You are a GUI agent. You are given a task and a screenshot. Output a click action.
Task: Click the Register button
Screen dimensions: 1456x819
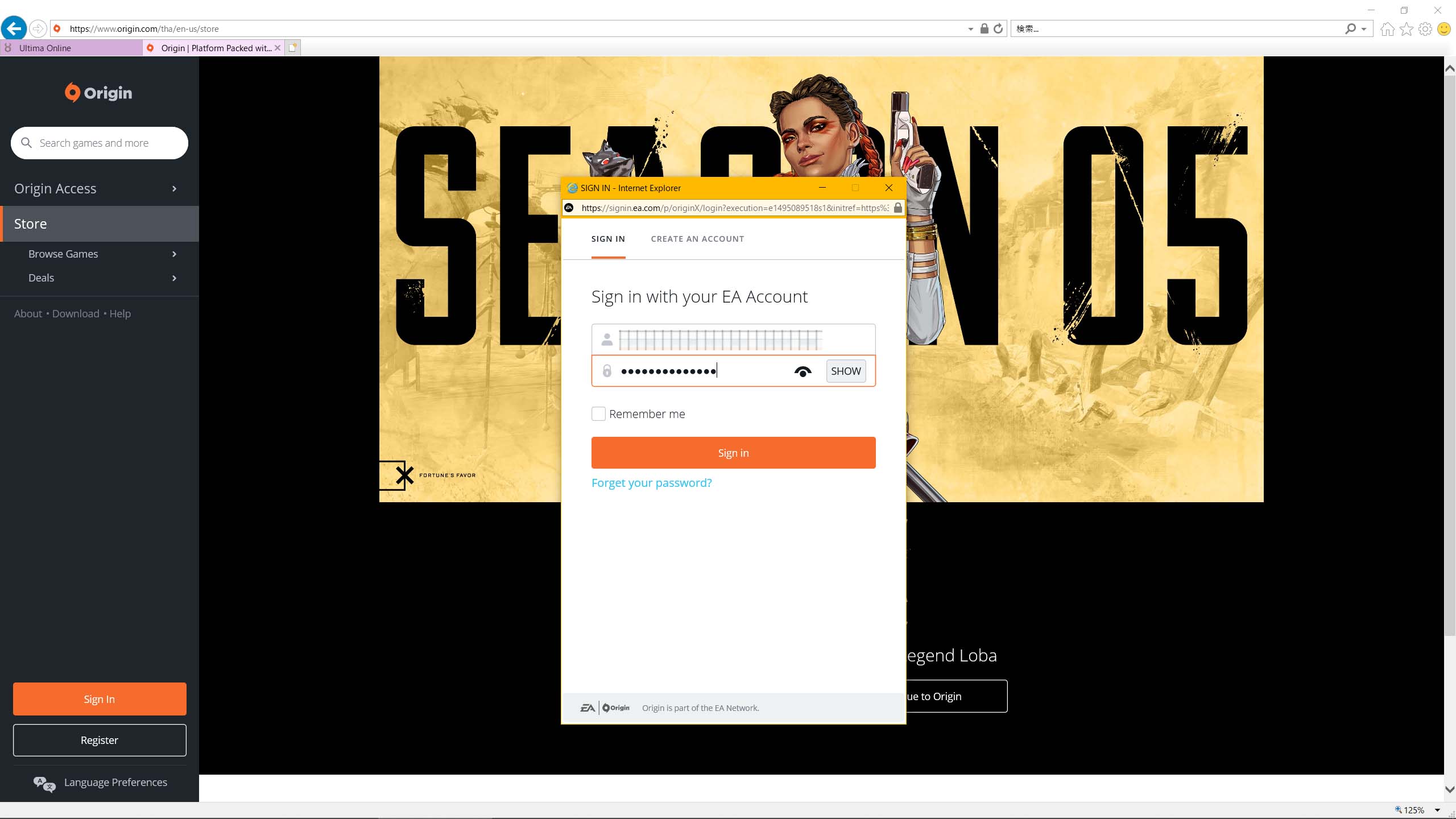coord(100,740)
